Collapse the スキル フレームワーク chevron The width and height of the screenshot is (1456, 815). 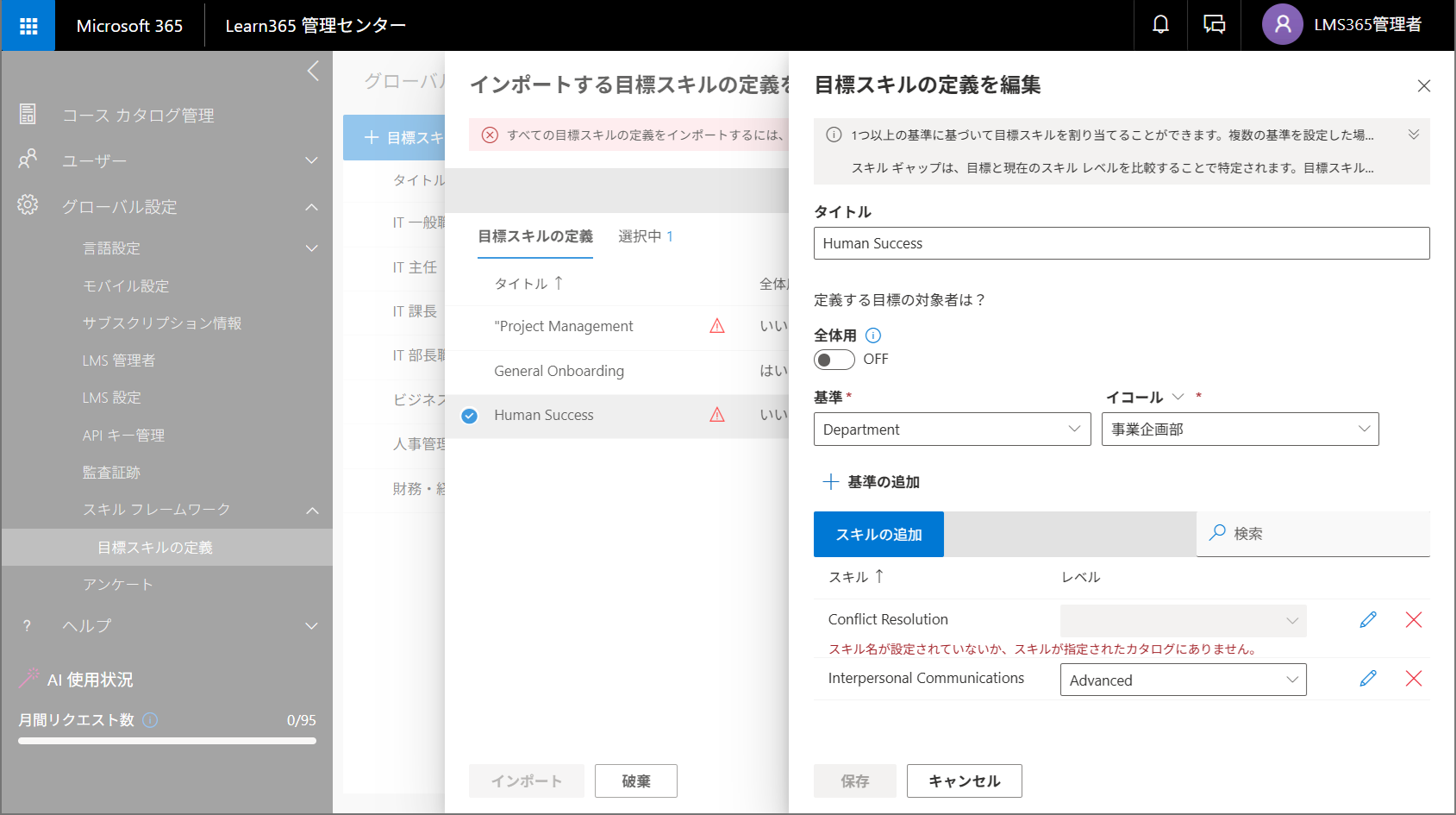(x=311, y=511)
